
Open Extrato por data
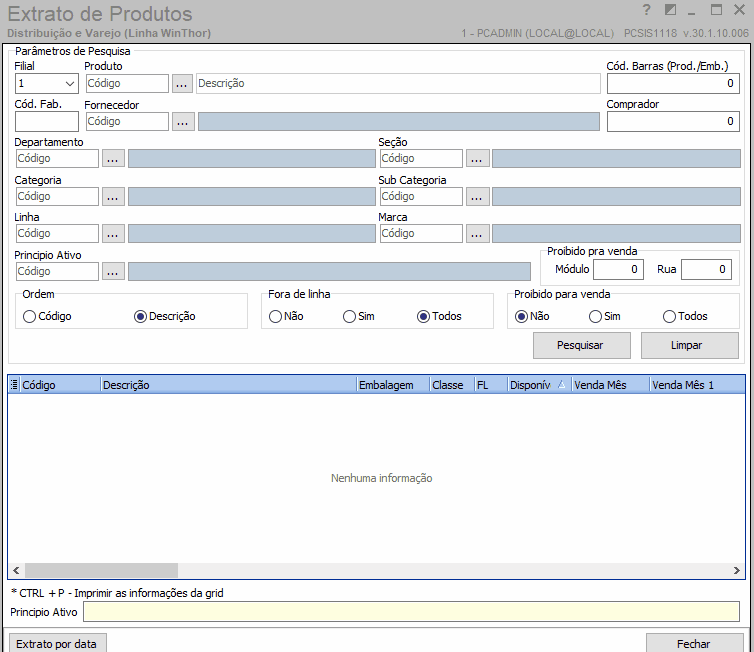coord(58,643)
